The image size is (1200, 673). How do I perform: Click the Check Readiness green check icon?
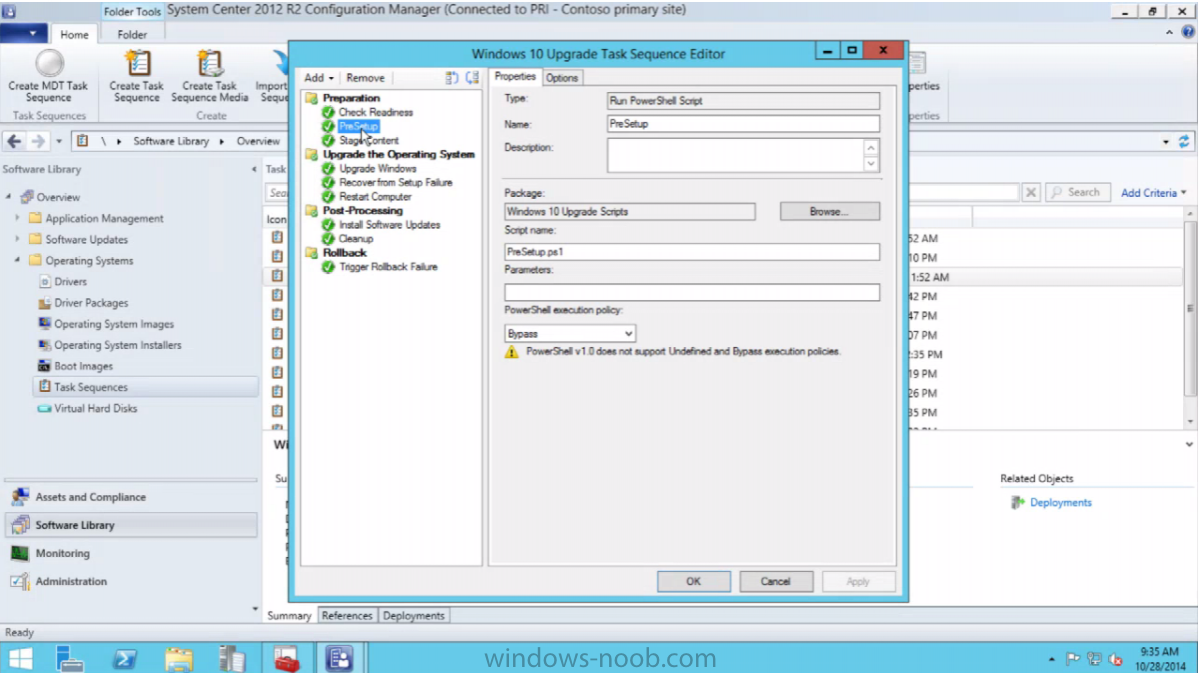click(328, 112)
